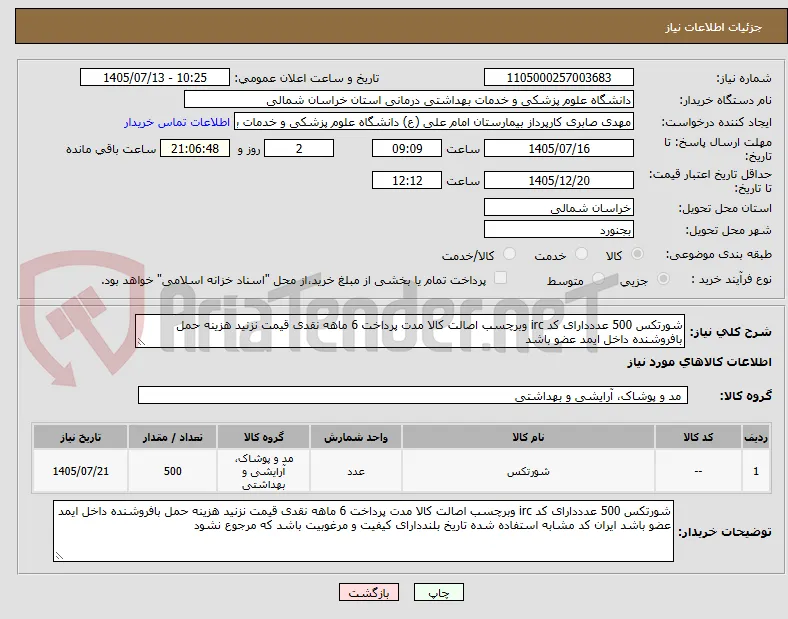Select the کالا/خدمت radio button
Screen dimensions: 788x619
pyautogui.click(x=510, y=254)
